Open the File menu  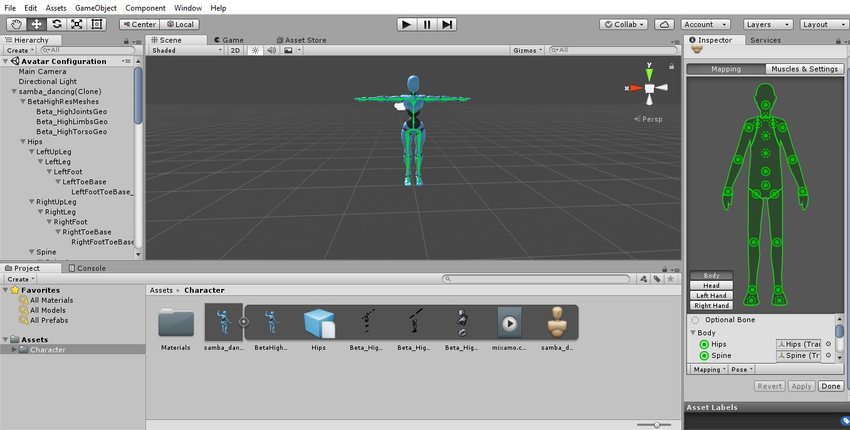10,8
